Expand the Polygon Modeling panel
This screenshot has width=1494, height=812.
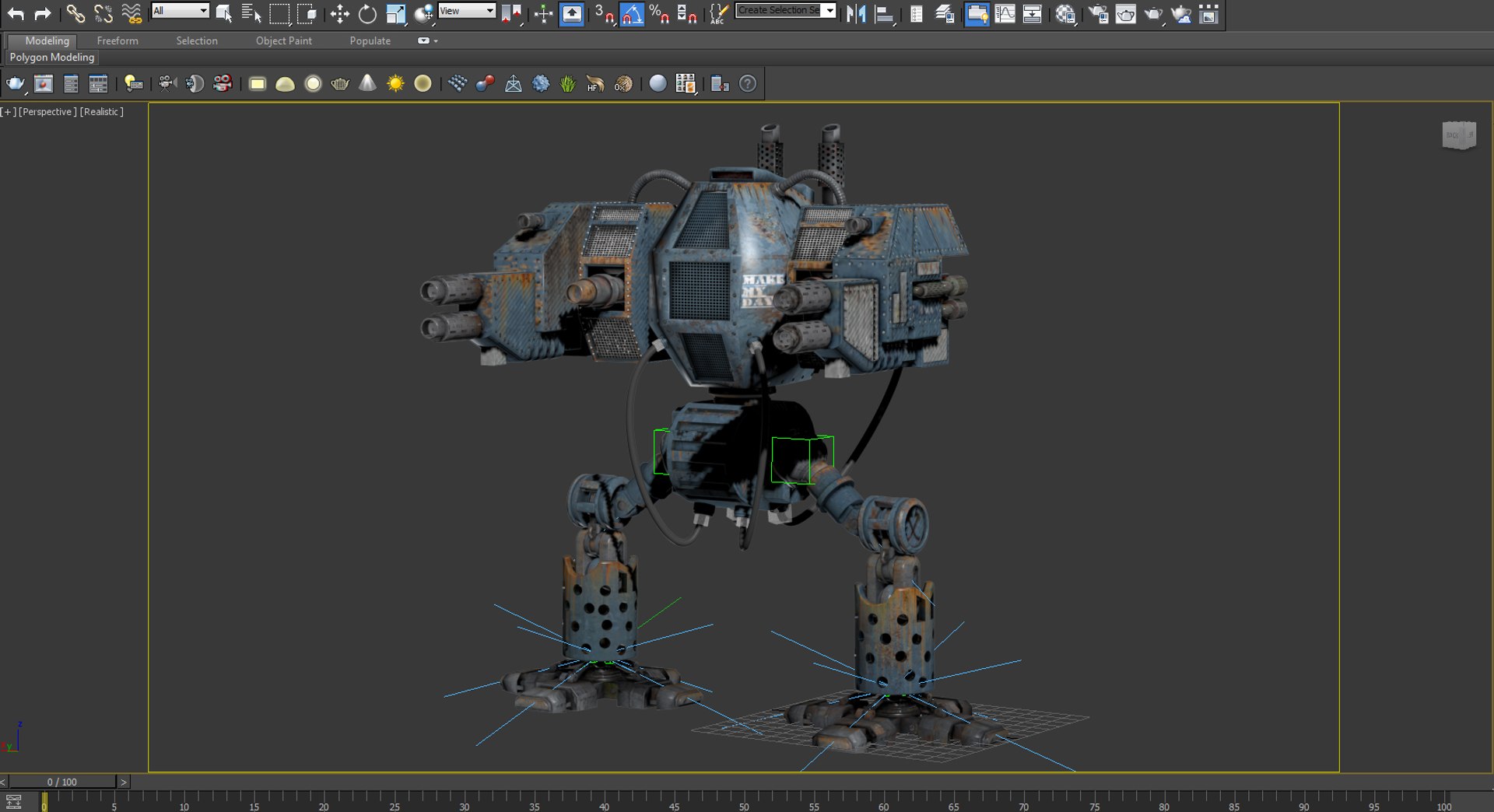52,58
